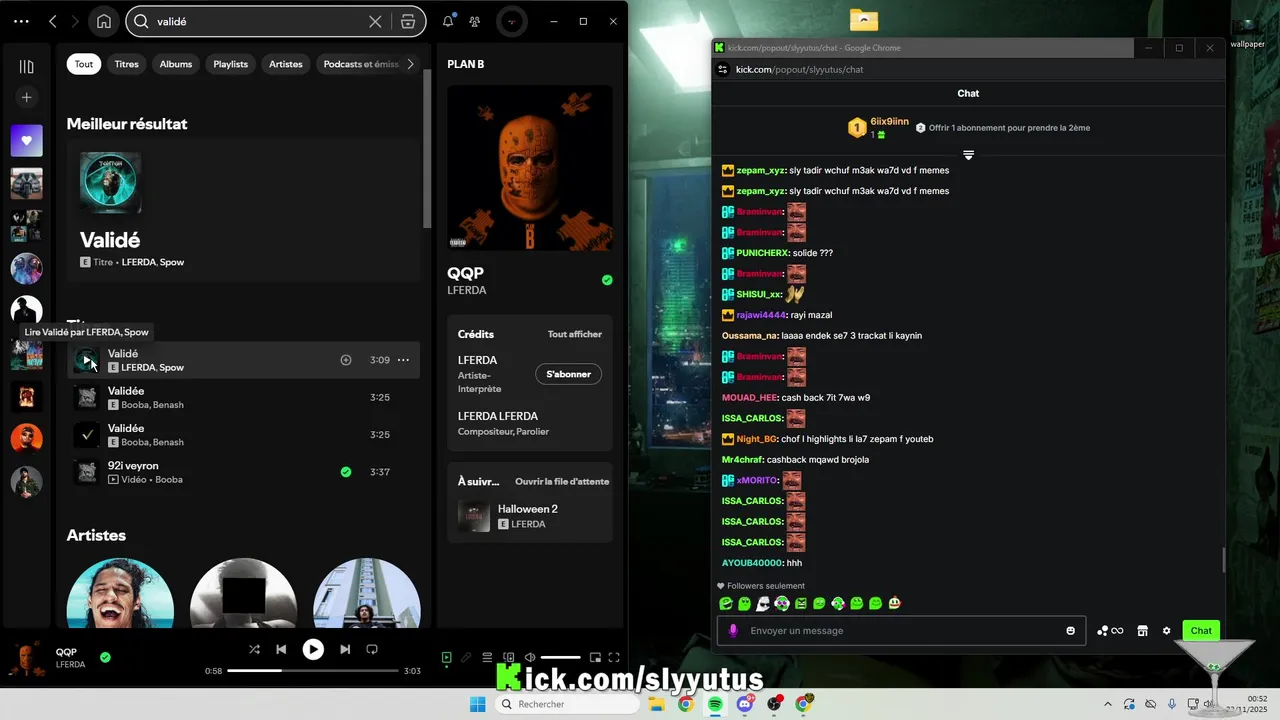Select the 'Playlists' filter chip
1280x720 pixels.
[231, 64]
